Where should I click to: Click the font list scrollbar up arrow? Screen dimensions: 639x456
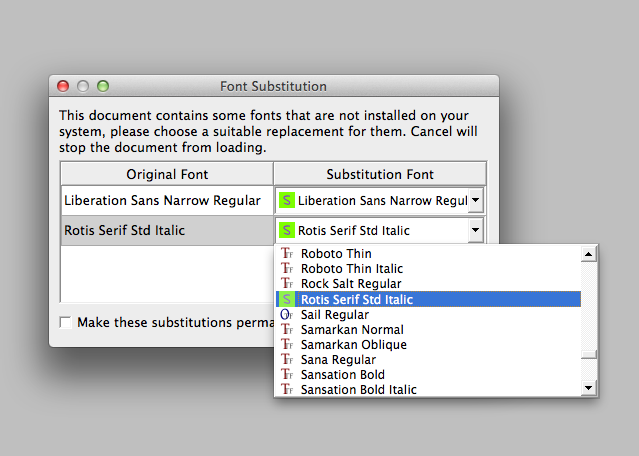pyautogui.click(x=589, y=254)
